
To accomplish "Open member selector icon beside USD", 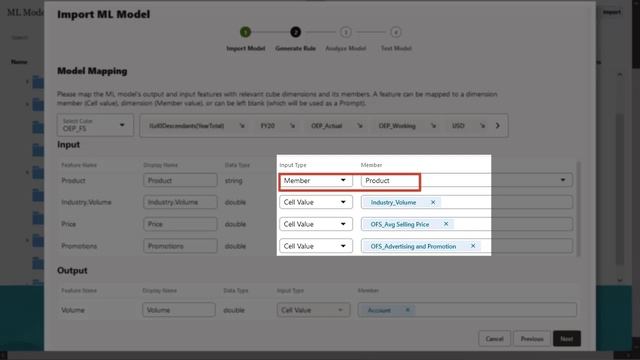I will click(x=482, y=126).
